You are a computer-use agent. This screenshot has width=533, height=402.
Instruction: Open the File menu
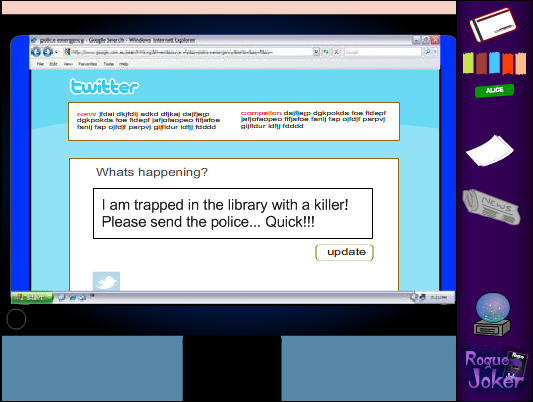[x=40, y=64]
